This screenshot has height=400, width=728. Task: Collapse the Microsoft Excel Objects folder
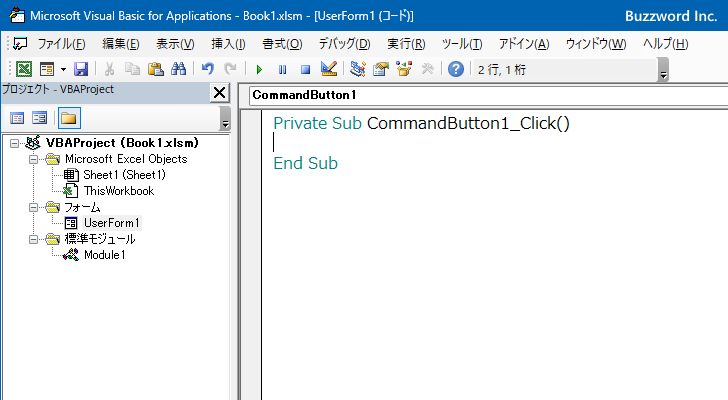pyautogui.click(x=33, y=159)
